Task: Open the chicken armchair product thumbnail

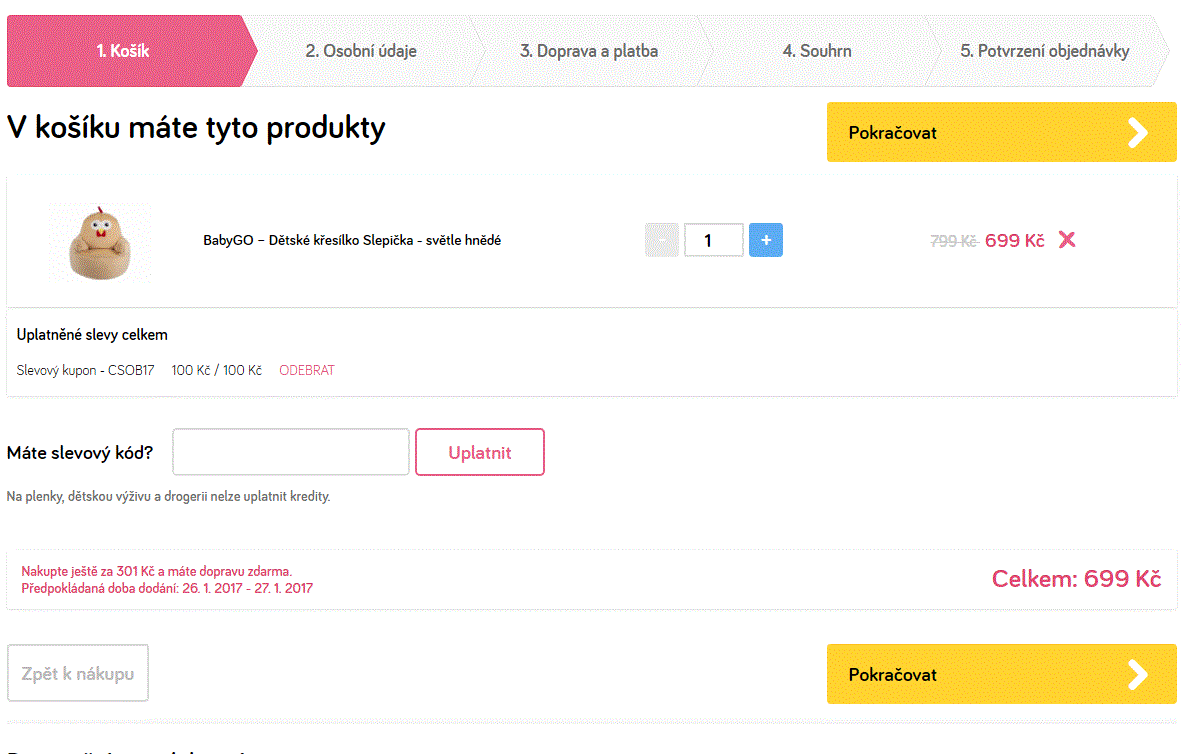Action: (x=99, y=242)
